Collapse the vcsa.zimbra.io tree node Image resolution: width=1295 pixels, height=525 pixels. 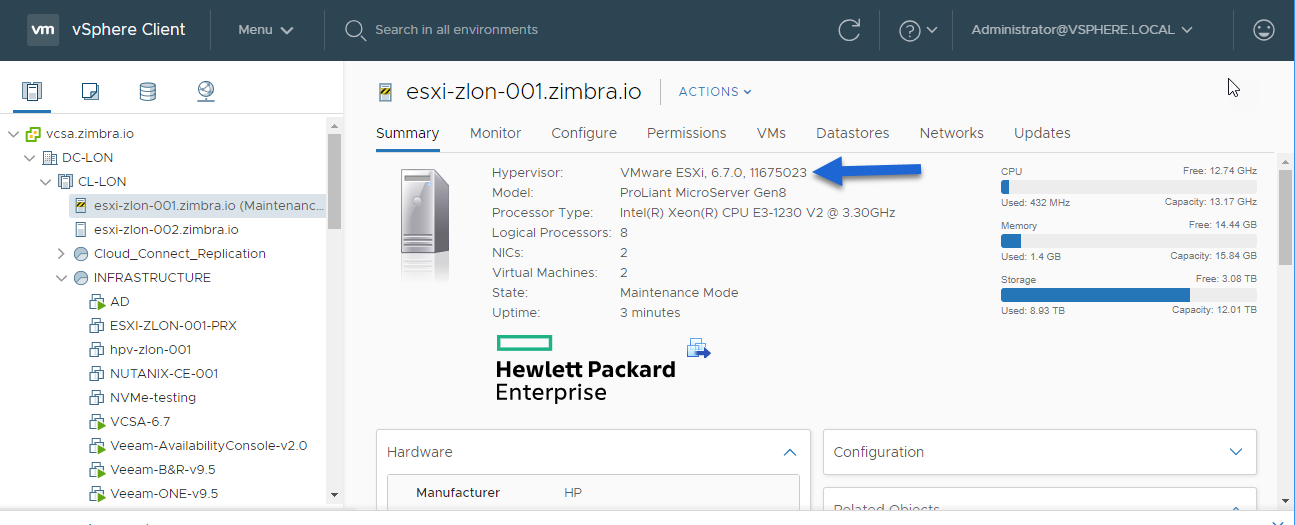click(14, 134)
